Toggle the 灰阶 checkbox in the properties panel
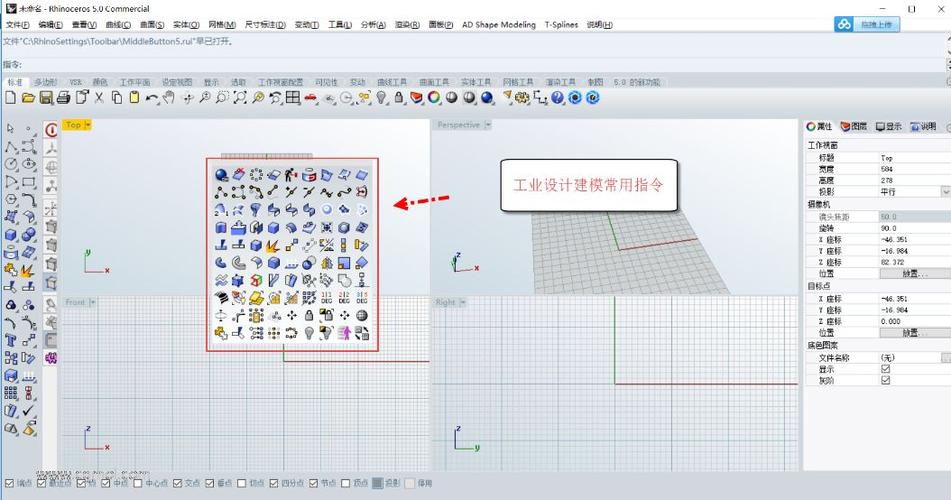Screen dimensions: 951x500 coord(885,380)
